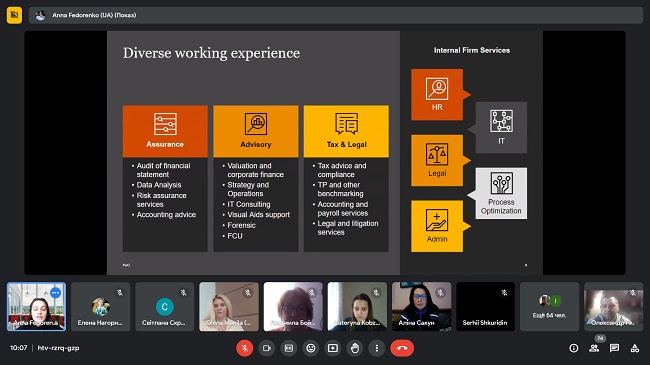
Task: Open the activities icon
Action: [x=635, y=348]
